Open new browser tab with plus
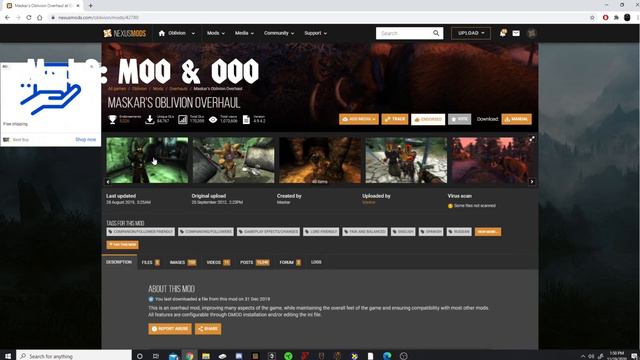The width and height of the screenshot is (640, 360). [x=91, y=6]
